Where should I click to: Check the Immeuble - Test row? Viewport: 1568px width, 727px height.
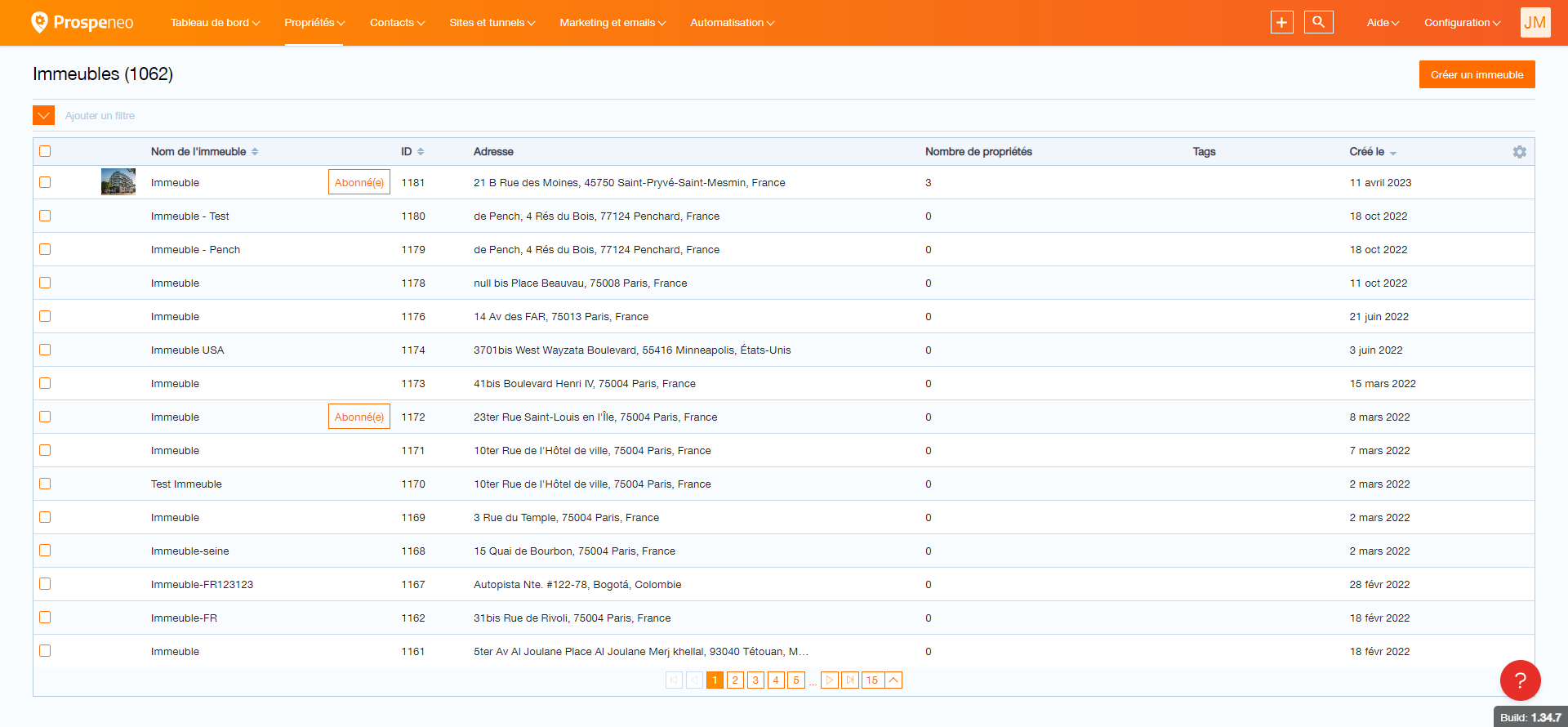click(45, 216)
